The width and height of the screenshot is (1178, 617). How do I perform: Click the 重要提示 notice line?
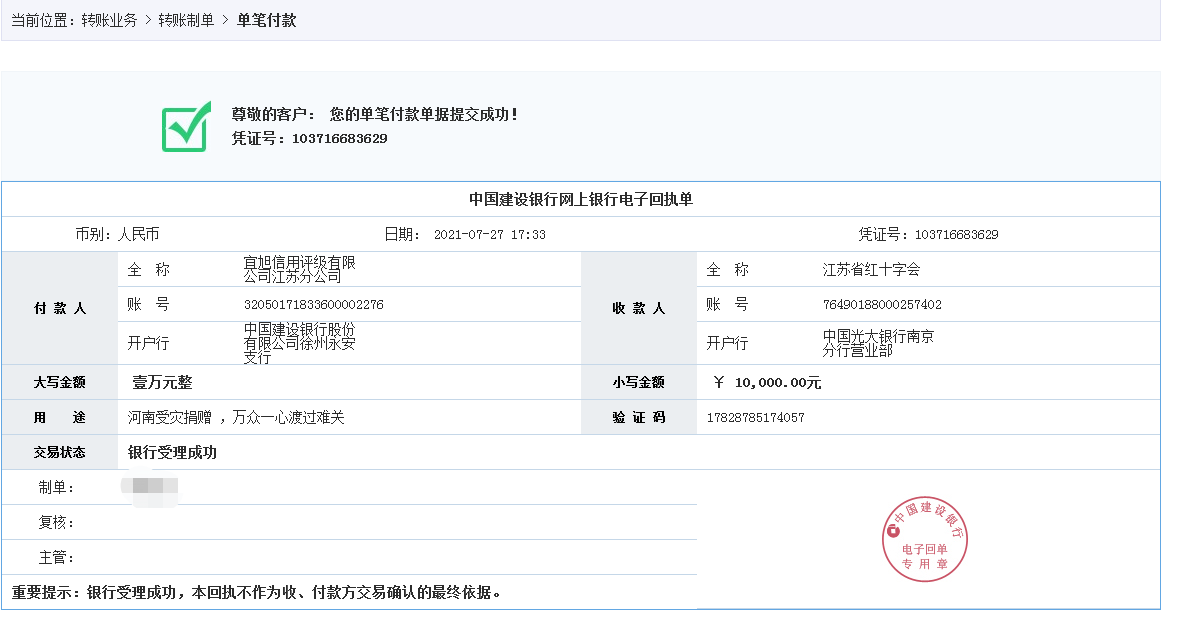point(256,592)
